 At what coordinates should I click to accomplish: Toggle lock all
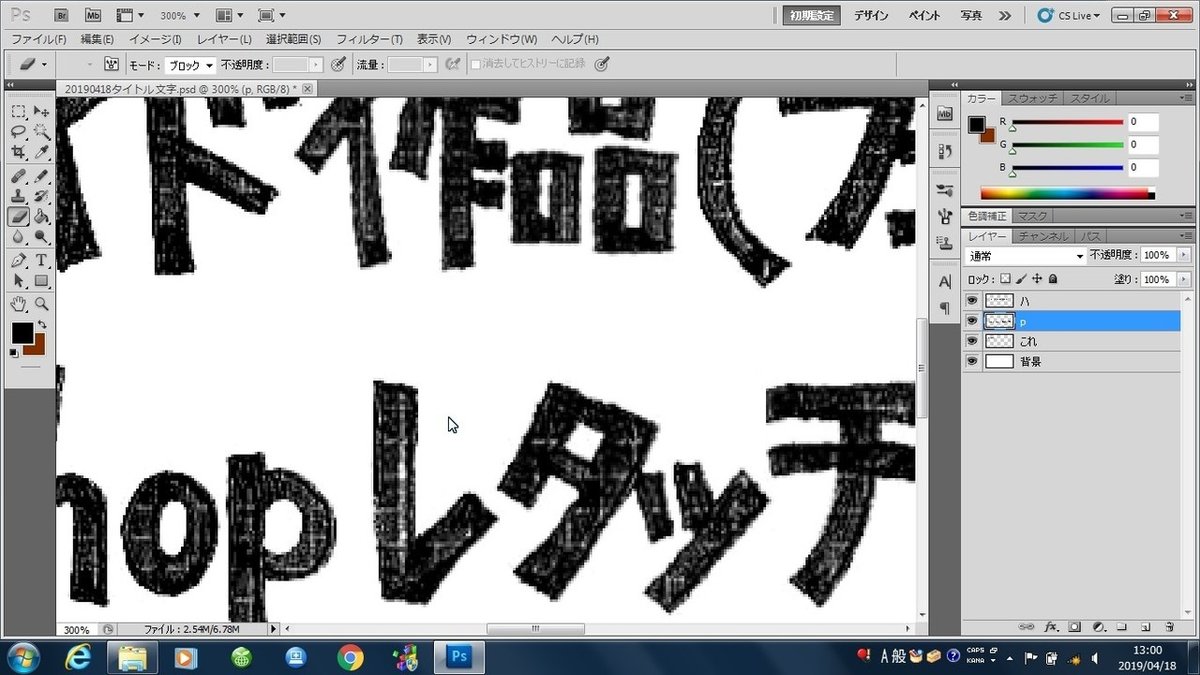(x=1052, y=280)
